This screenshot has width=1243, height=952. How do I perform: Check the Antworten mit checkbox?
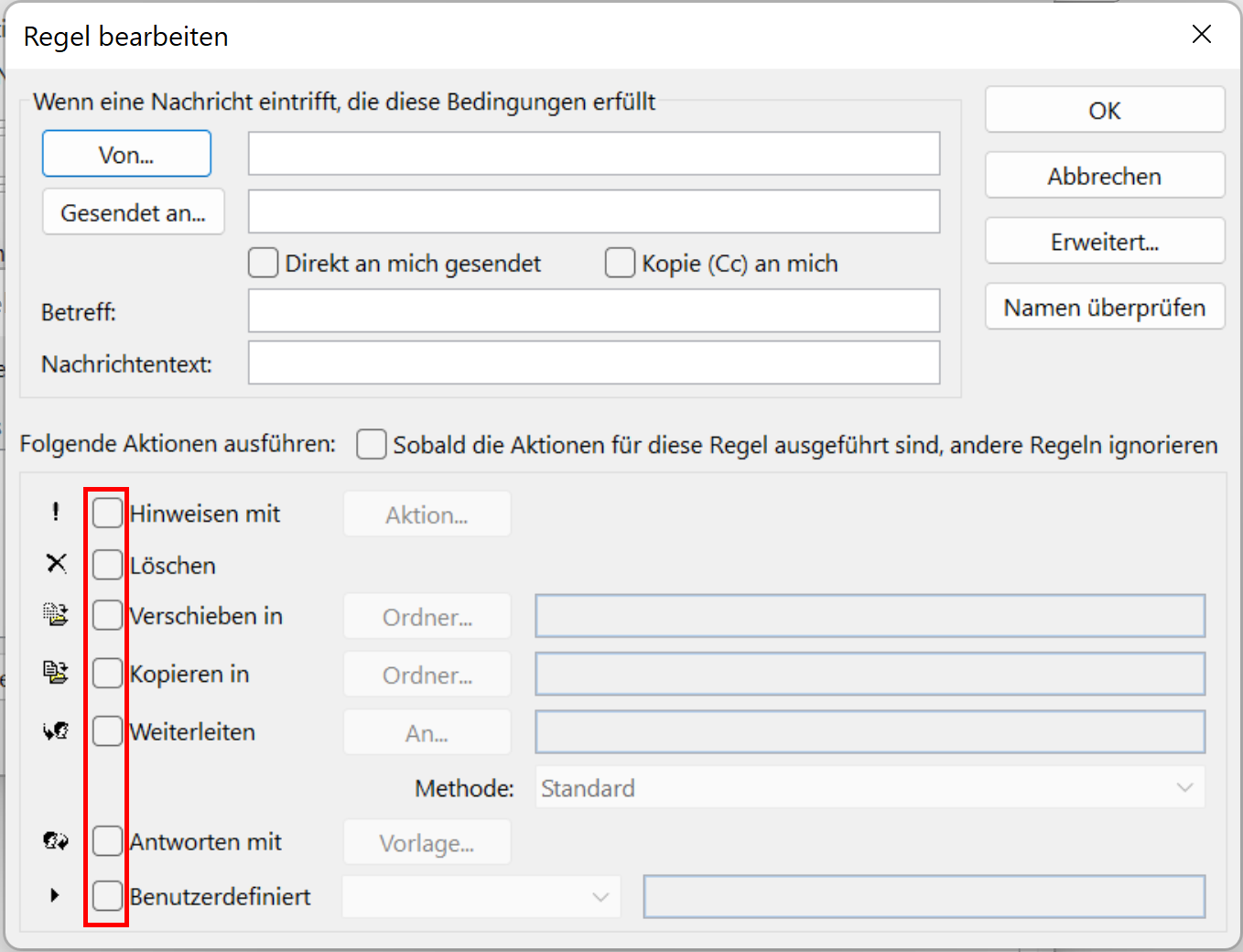(x=108, y=841)
